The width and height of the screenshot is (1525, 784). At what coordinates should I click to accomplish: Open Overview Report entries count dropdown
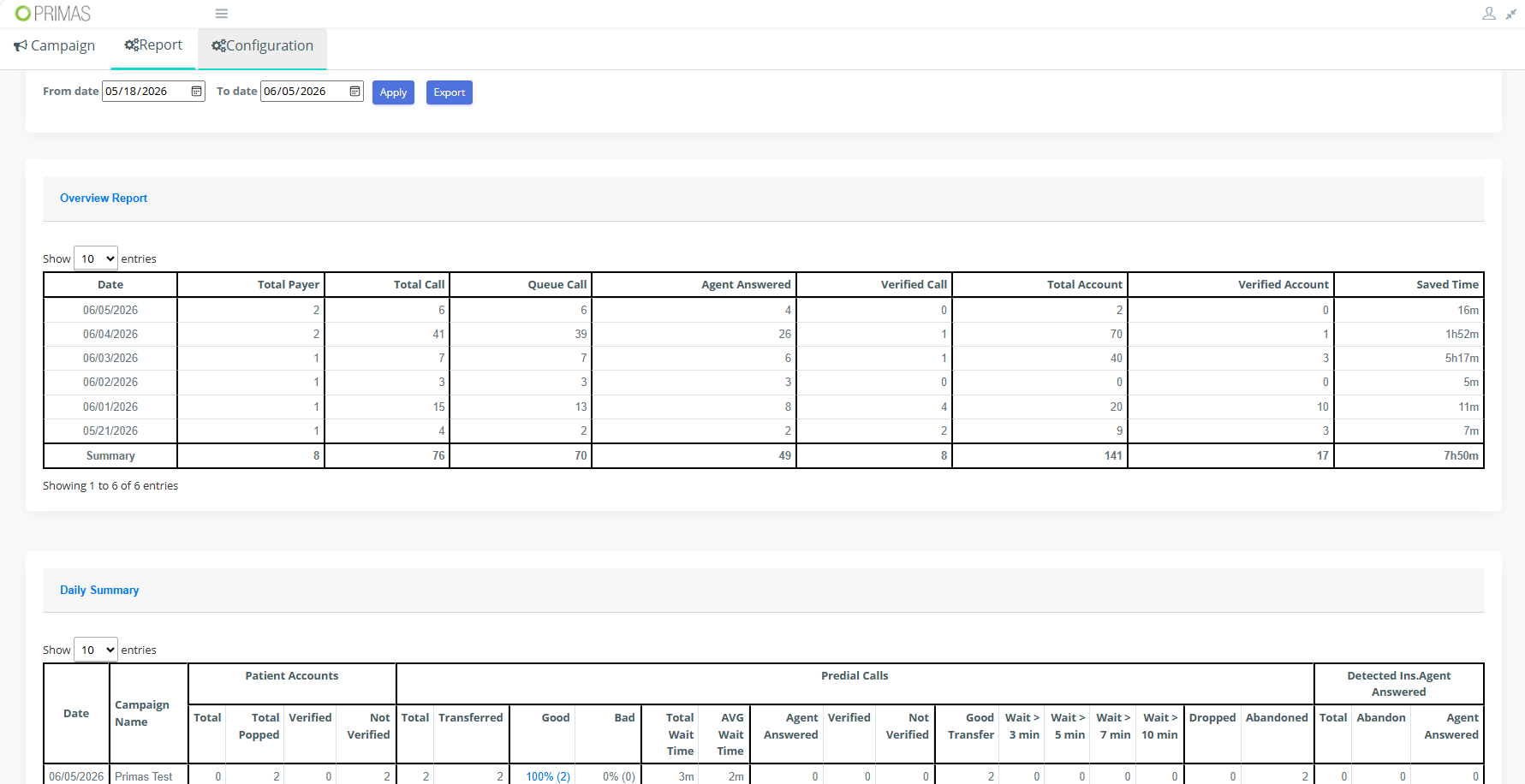(96, 258)
